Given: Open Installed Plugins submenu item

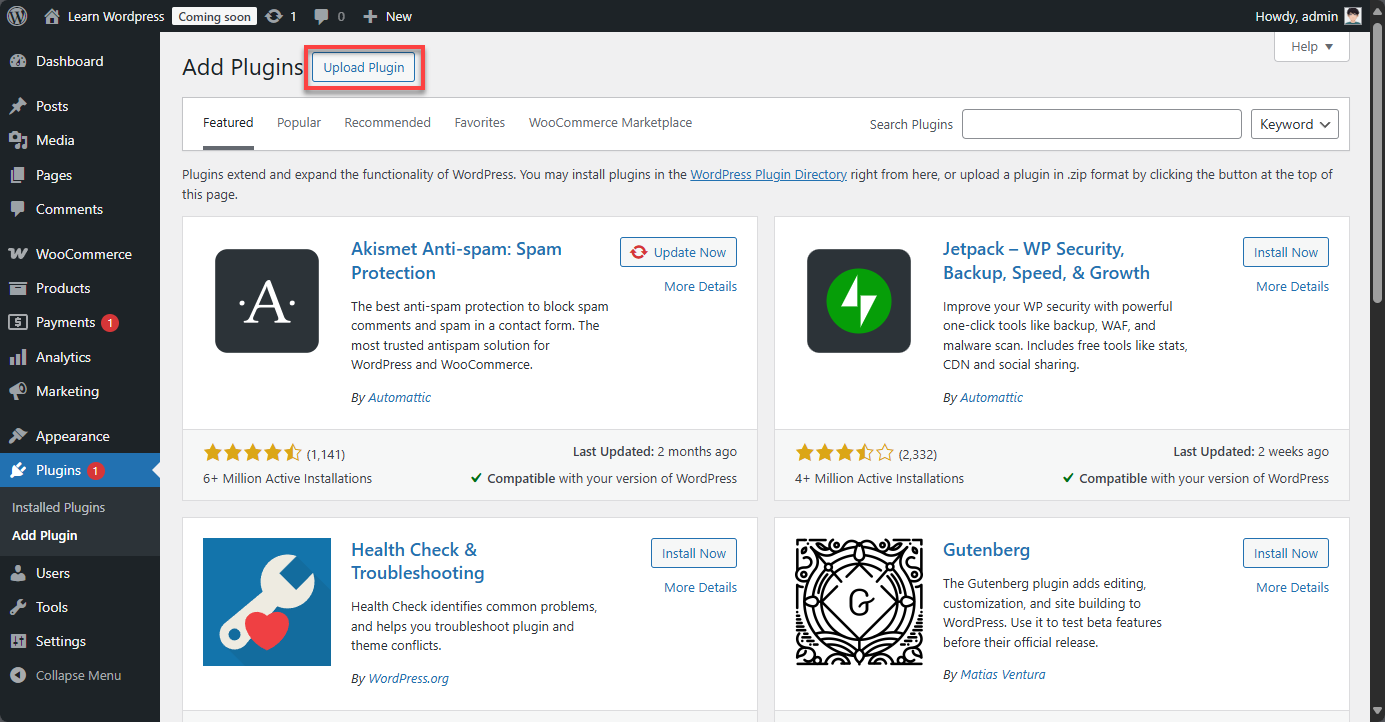Looking at the screenshot, I should pos(58,507).
